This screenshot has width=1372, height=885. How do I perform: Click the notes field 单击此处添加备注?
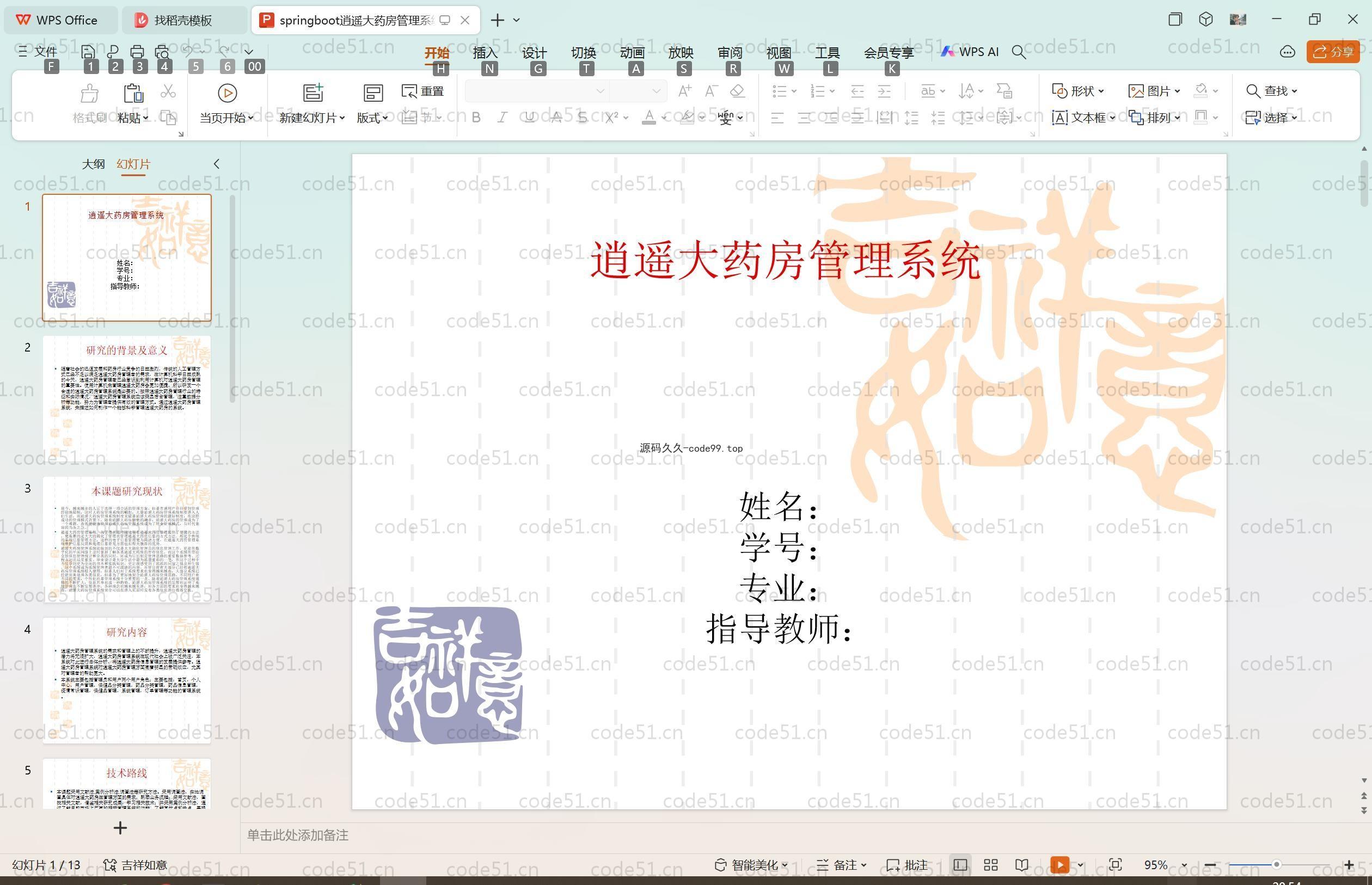click(298, 835)
